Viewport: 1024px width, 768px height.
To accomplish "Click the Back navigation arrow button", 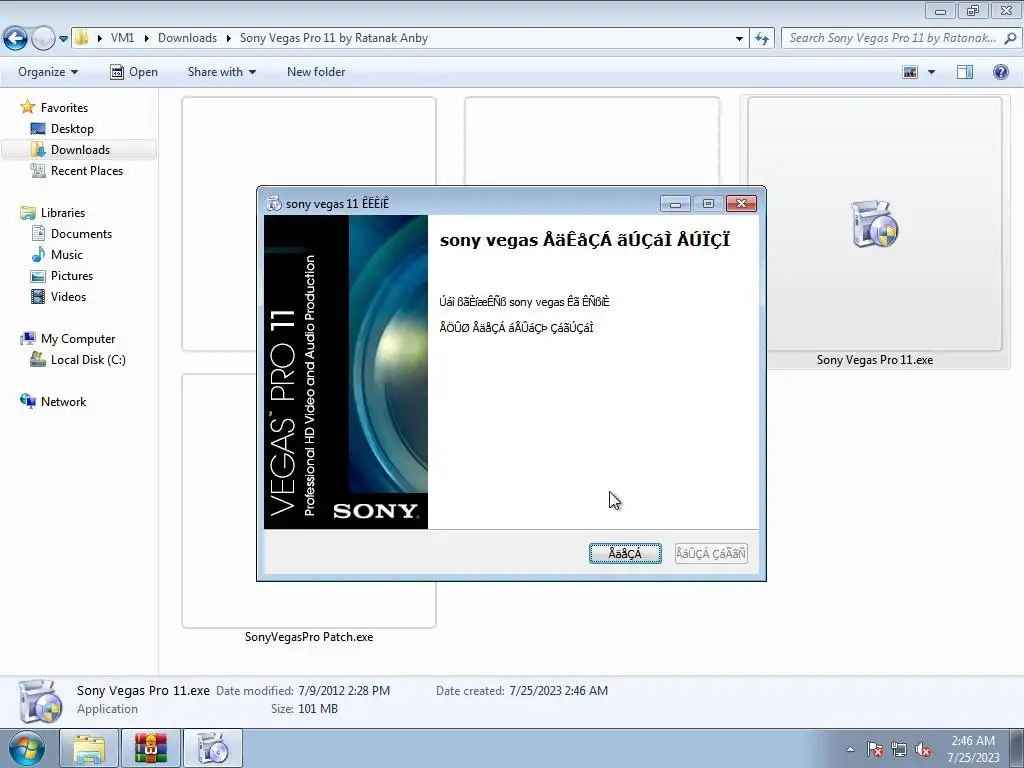I will tap(16, 38).
